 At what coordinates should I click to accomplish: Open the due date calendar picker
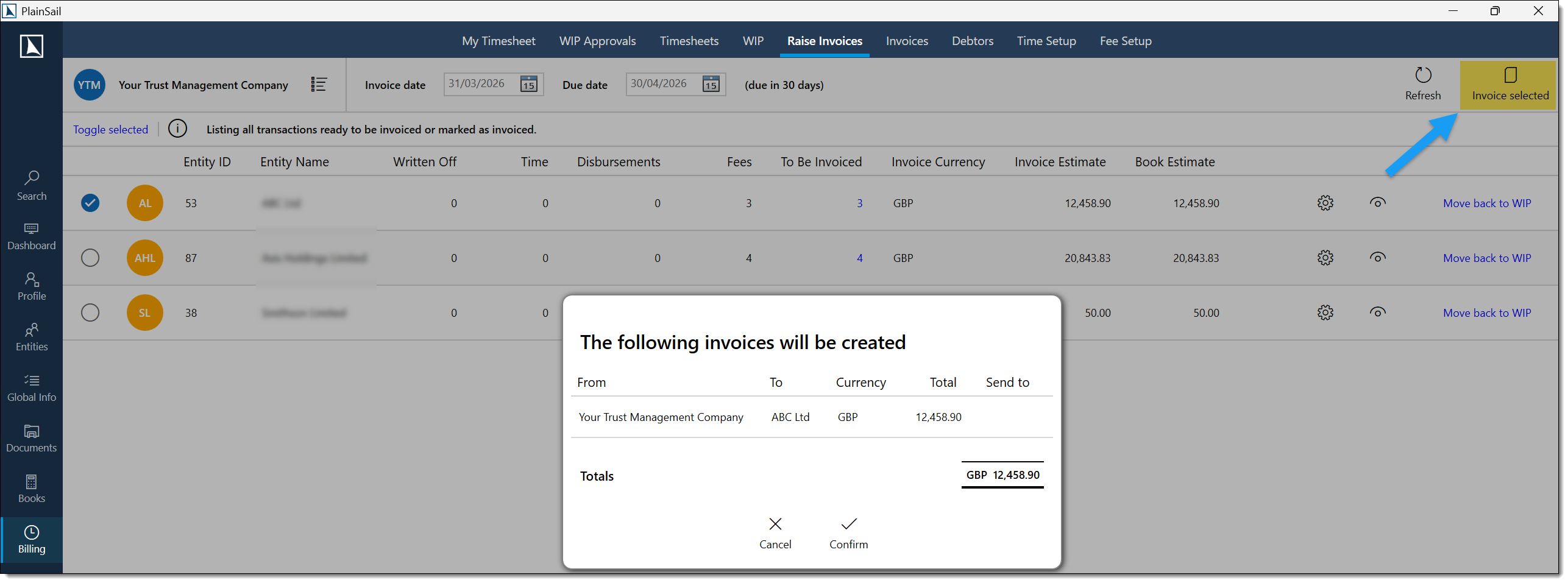710,84
